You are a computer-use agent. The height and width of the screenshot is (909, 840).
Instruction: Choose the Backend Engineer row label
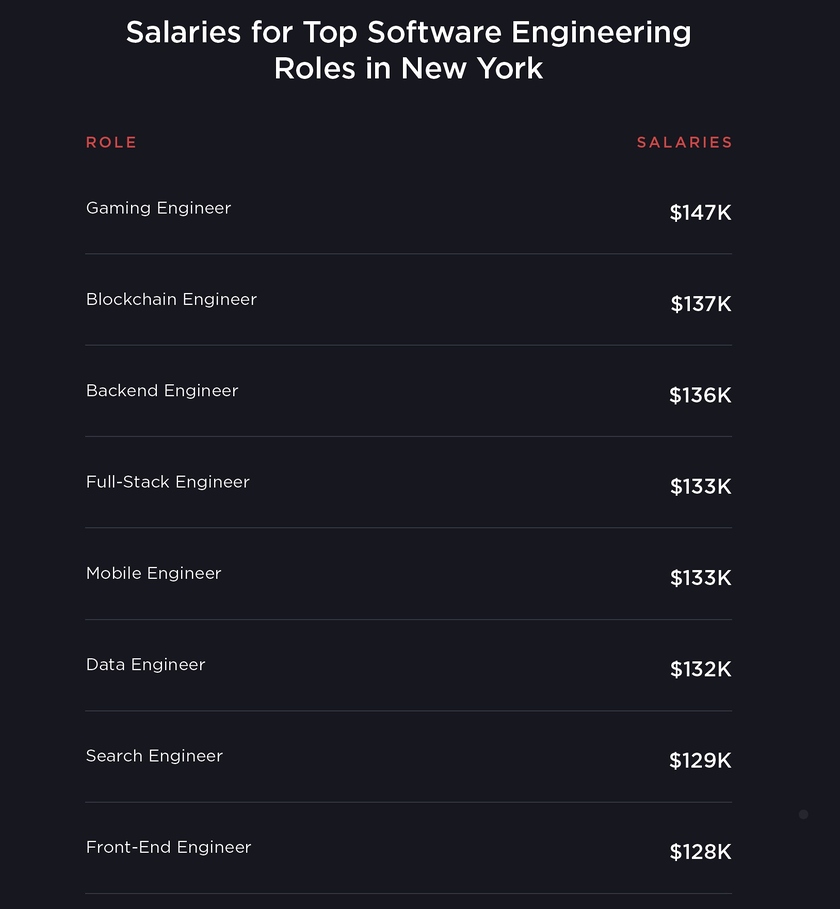[x=162, y=390]
